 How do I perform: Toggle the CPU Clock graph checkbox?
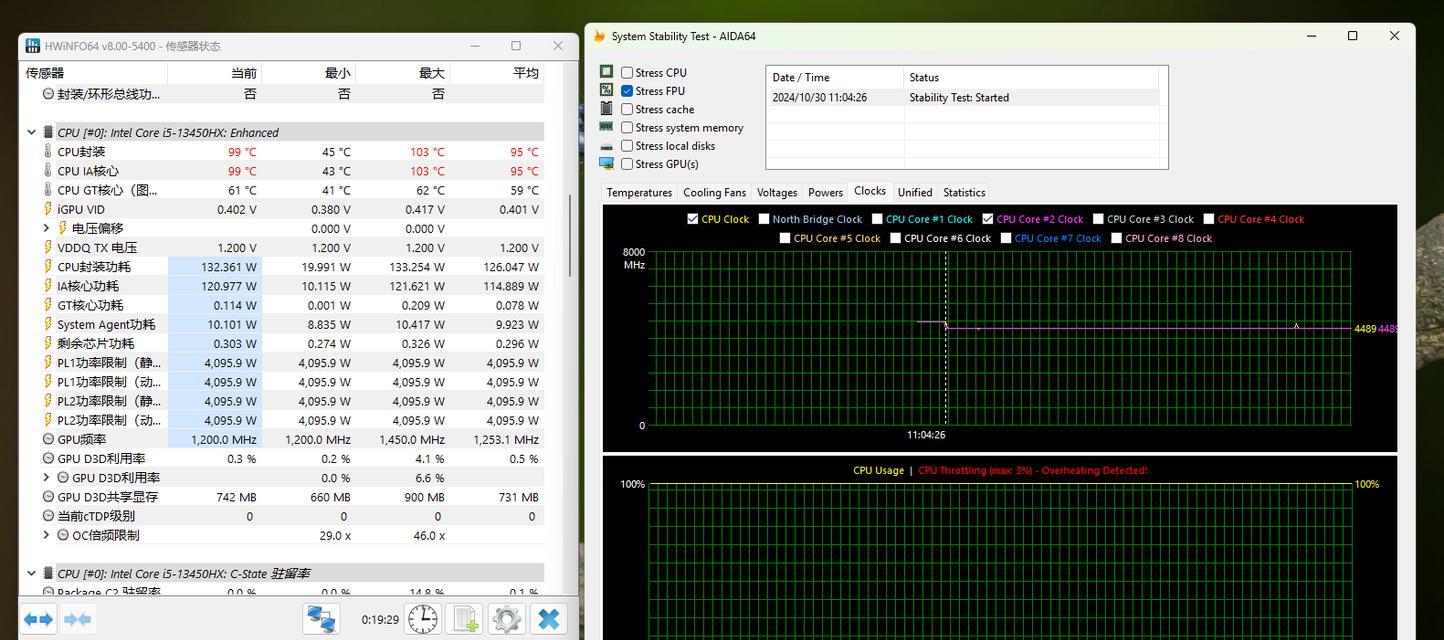pyautogui.click(x=693, y=219)
